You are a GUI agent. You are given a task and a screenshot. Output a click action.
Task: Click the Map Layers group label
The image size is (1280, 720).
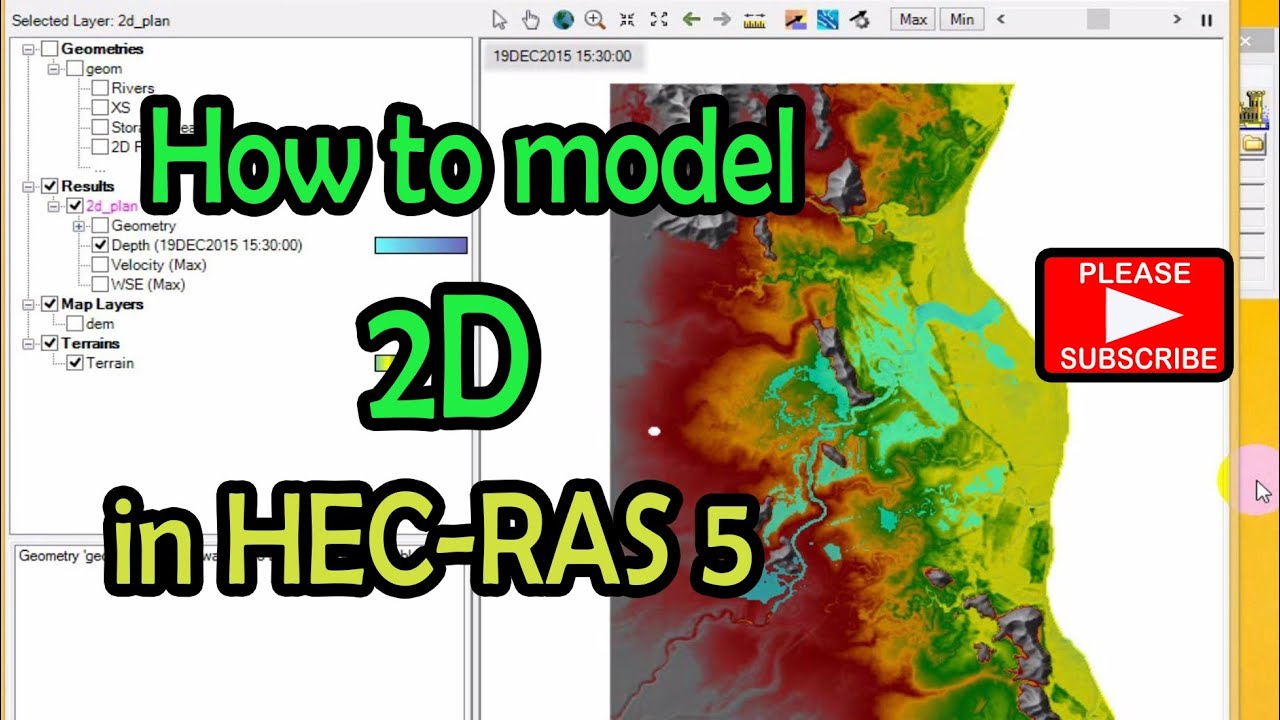tap(102, 304)
